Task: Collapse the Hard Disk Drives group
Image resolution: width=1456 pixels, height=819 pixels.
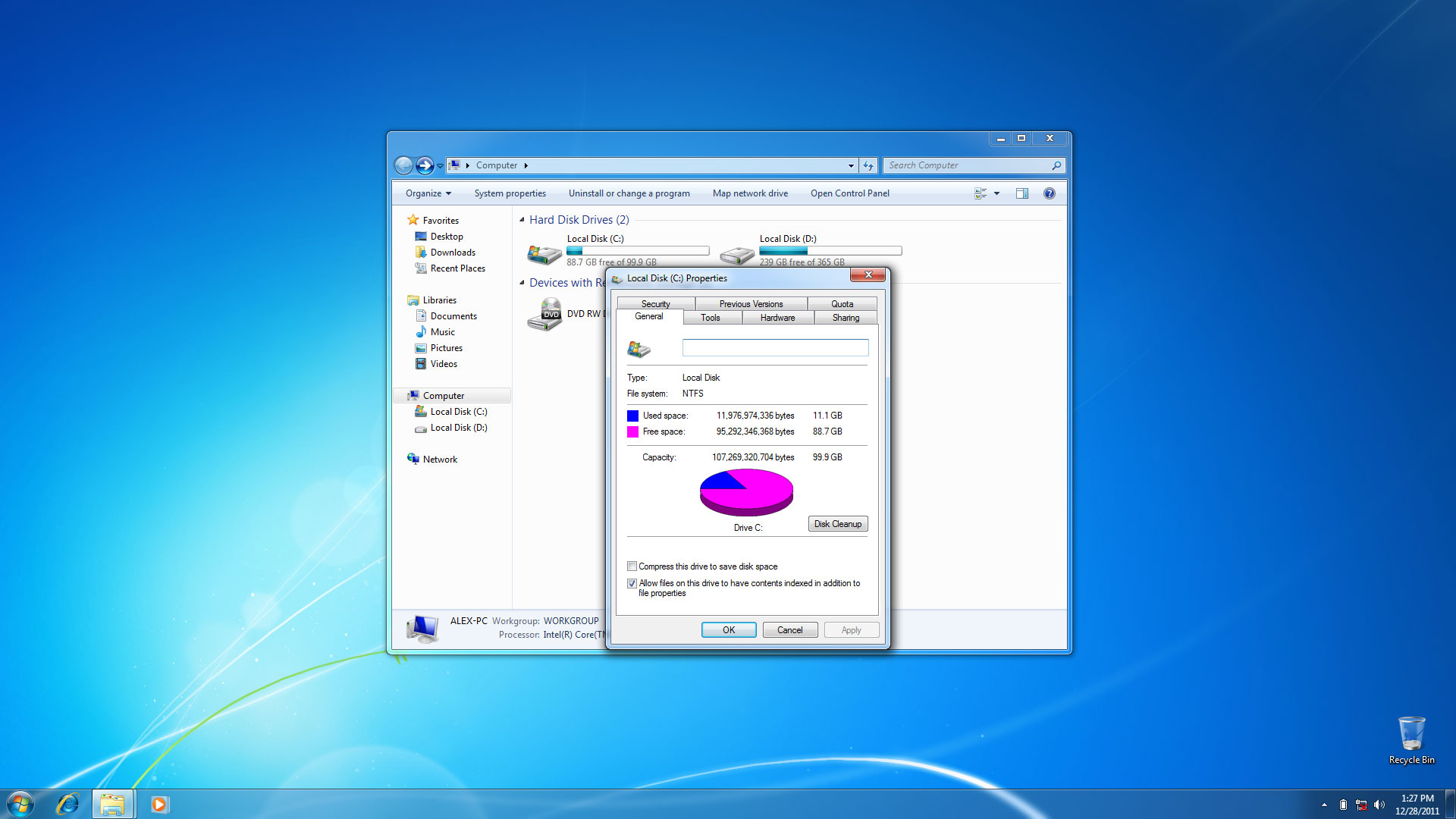Action: pyautogui.click(x=522, y=220)
